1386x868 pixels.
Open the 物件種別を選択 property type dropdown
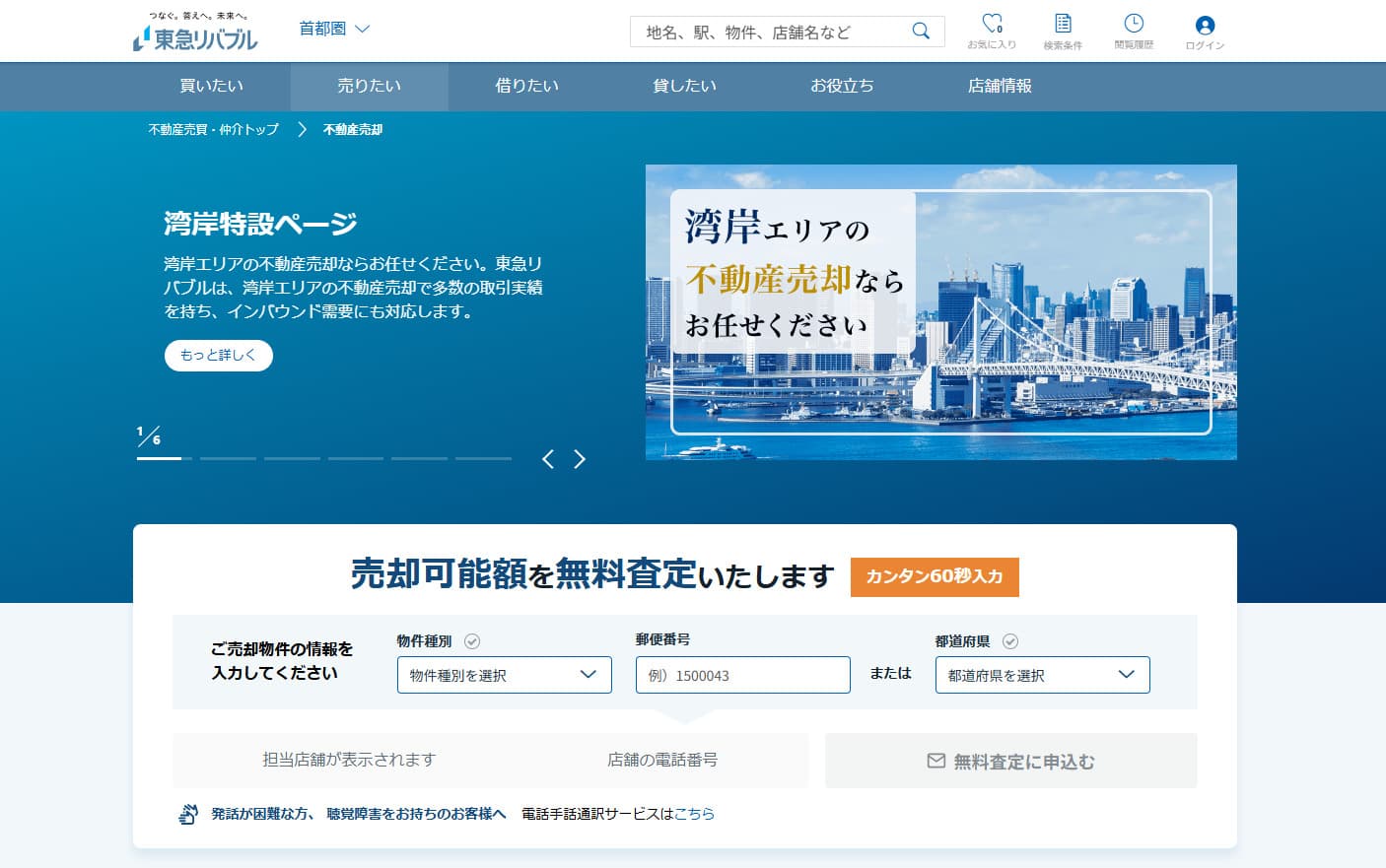tap(504, 675)
